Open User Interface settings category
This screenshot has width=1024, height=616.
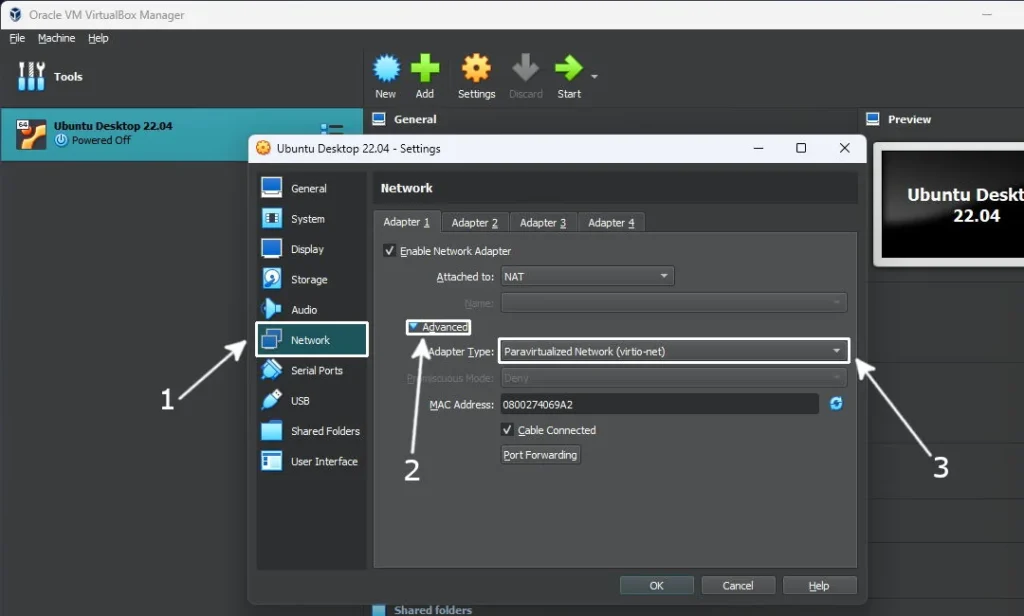(x=312, y=461)
